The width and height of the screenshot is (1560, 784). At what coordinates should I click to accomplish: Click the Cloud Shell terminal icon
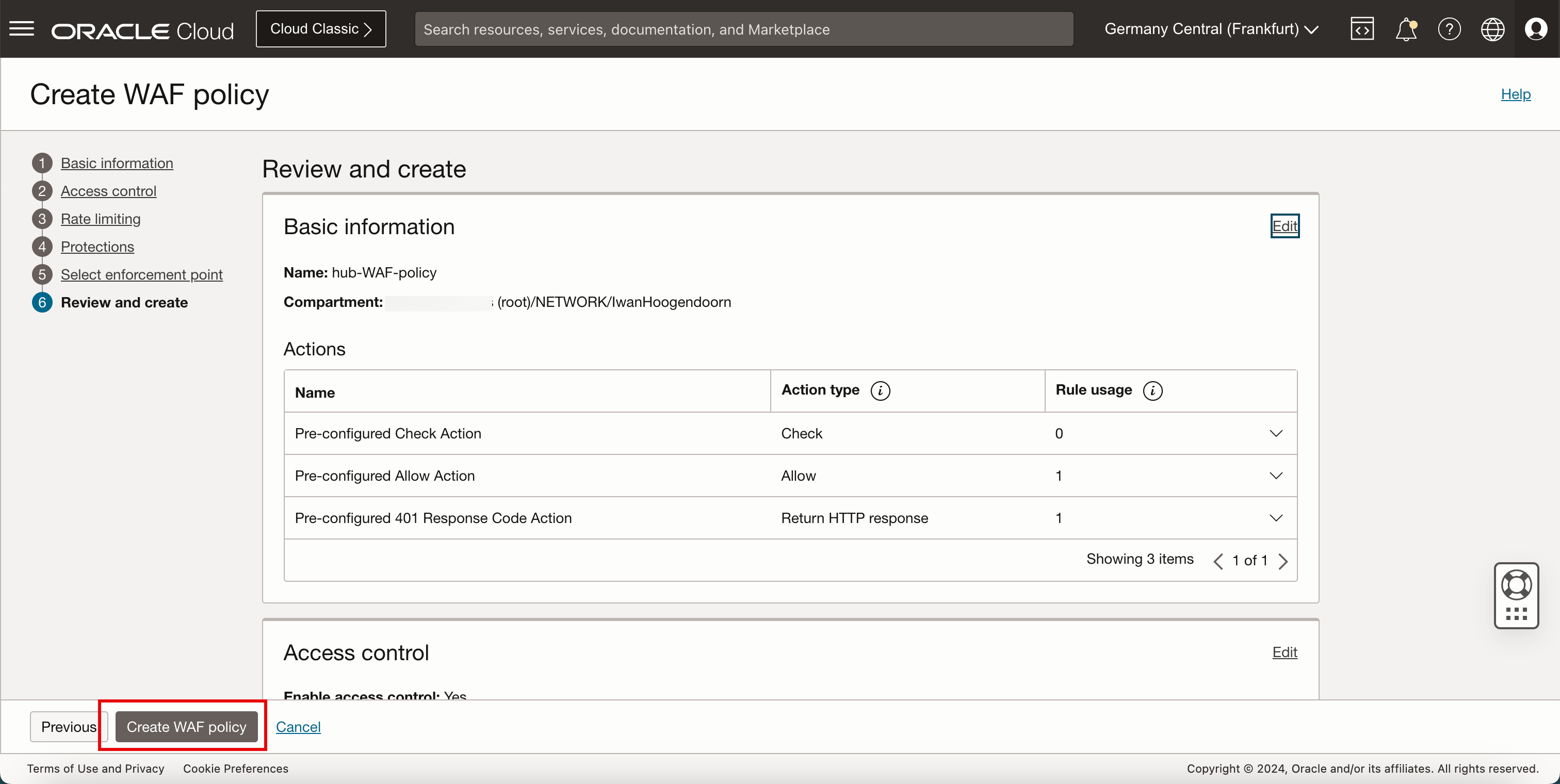tap(1362, 28)
